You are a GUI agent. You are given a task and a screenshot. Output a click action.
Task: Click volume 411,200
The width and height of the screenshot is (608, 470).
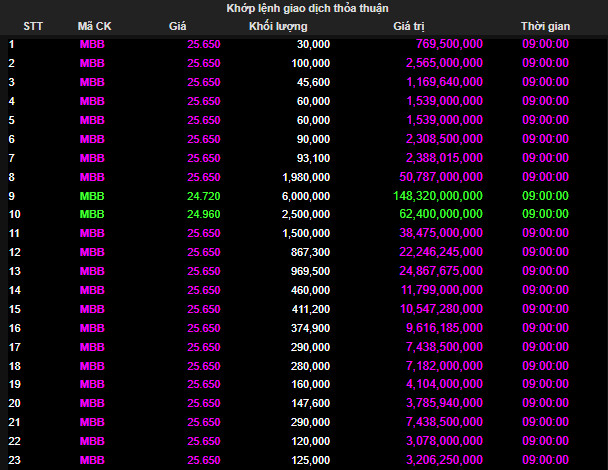click(x=311, y=309)
